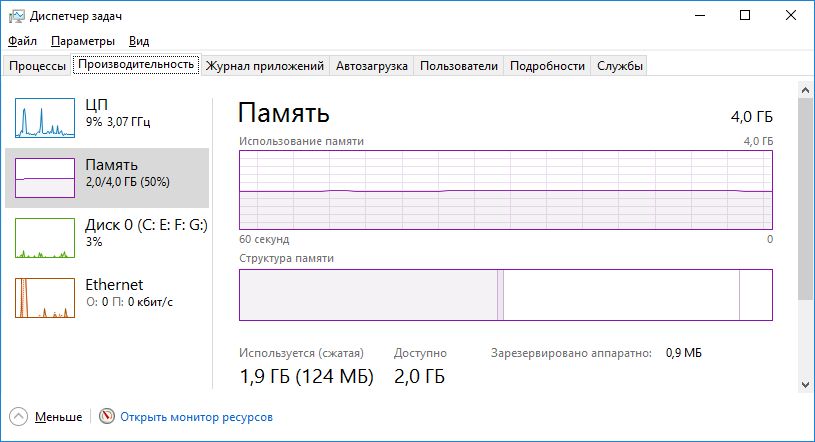Open the Параметры menu

click(x=83, y=41)
